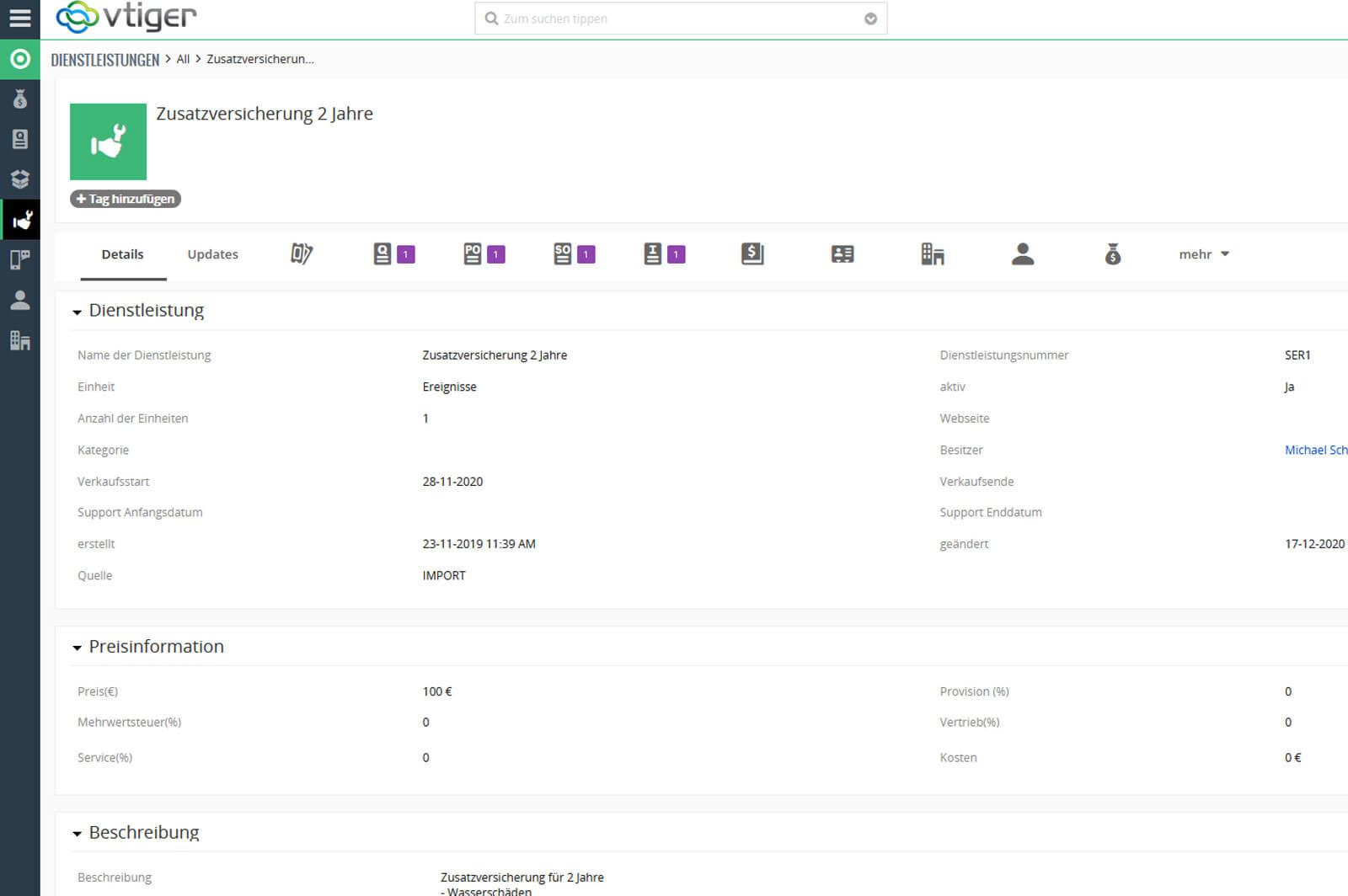Open SMS notifier phone icon in sidebar
This screenshot has height=896, width=1348.
[x=19, y=259]
